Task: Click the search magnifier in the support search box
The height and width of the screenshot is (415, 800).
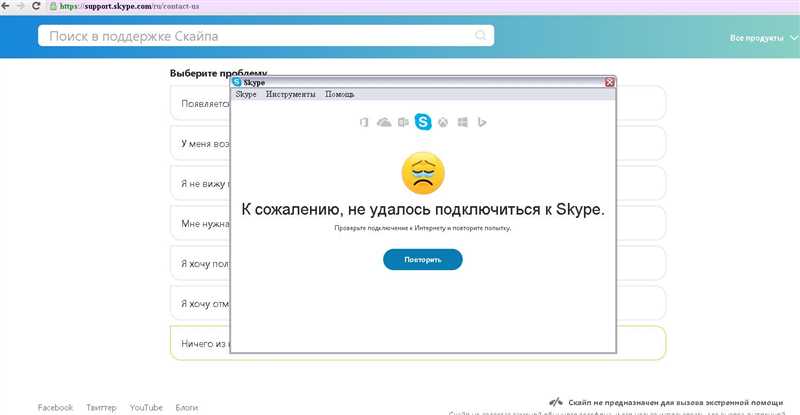Action: pyautogui.click(x=481, y=35)
